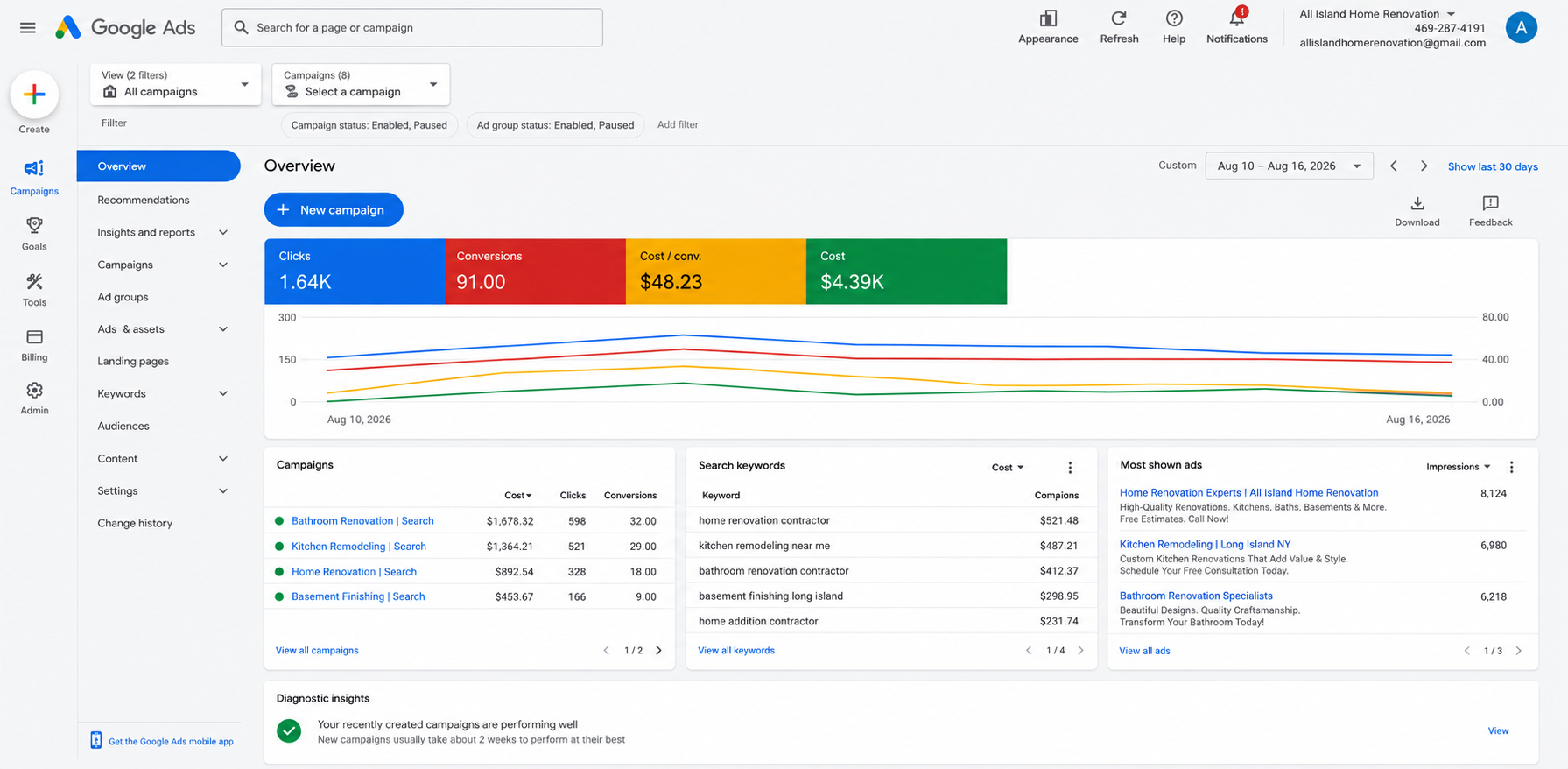Open Kitchen Remodeling | Long Island NY ad
The height and width of the screenshot is (769, 1568).
1205,545
